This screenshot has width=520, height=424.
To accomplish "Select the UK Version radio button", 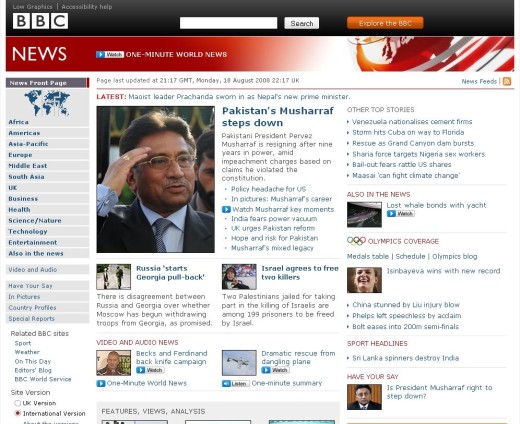I will [18, 403].
